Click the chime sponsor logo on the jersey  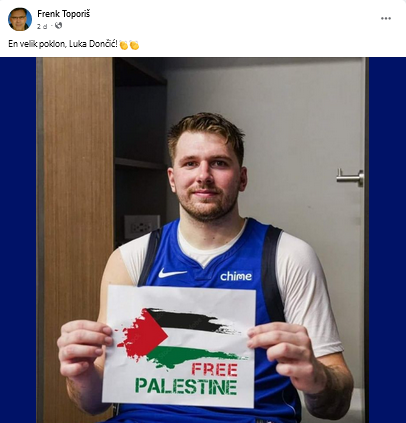coord(236,276)
